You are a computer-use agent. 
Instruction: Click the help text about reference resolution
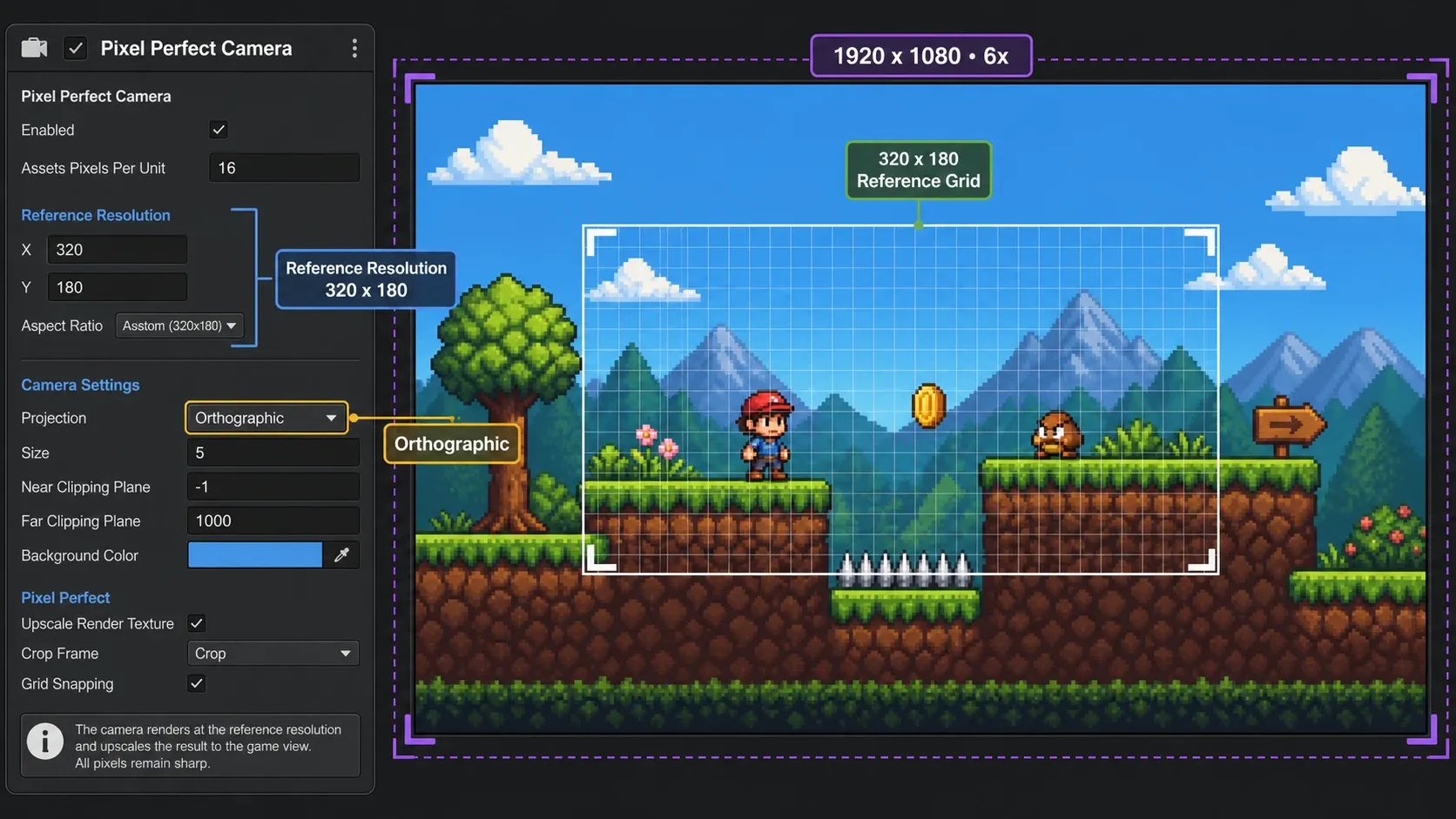(208, 746)
